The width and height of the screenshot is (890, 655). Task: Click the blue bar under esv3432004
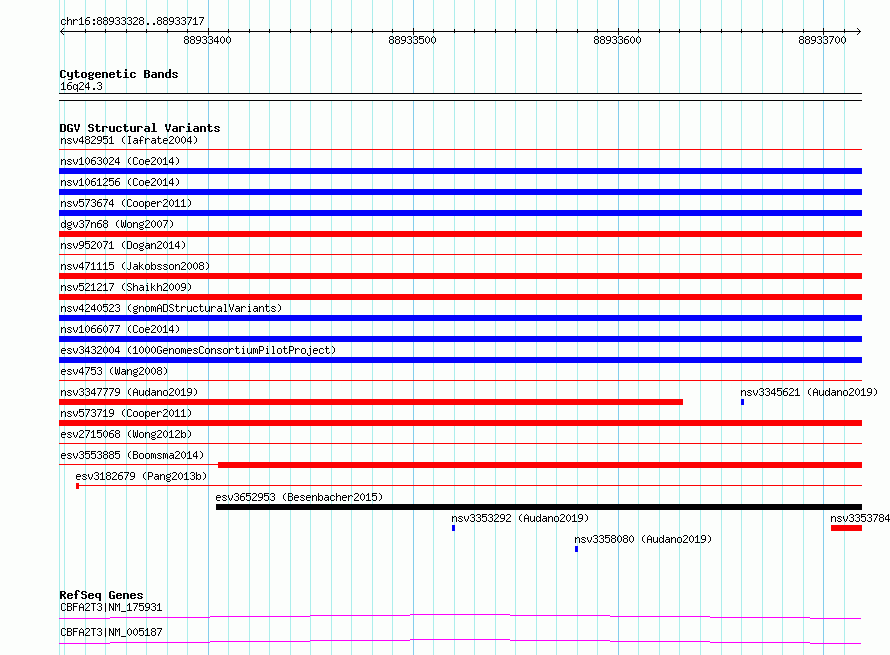click(460, 360)
